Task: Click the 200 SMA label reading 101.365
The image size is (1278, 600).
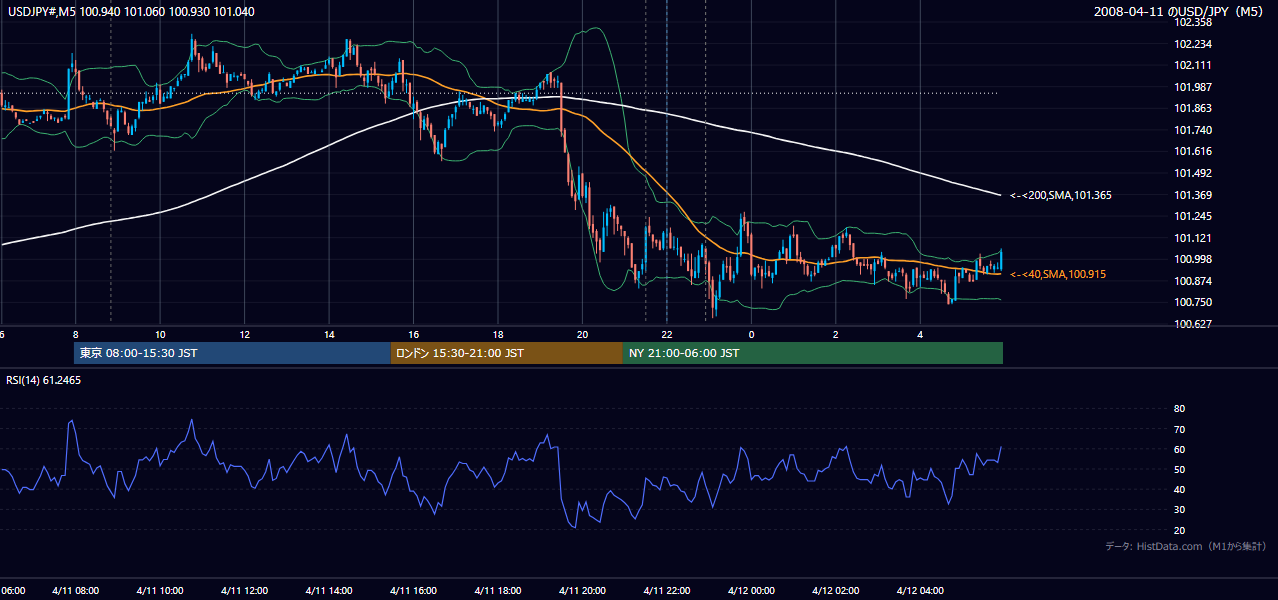Action: [x=1061, y=195]
